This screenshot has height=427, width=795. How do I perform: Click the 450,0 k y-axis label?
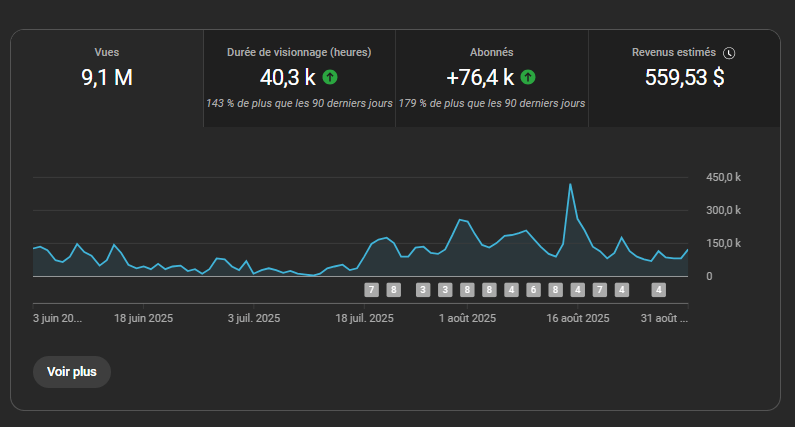tap(723, 177)
